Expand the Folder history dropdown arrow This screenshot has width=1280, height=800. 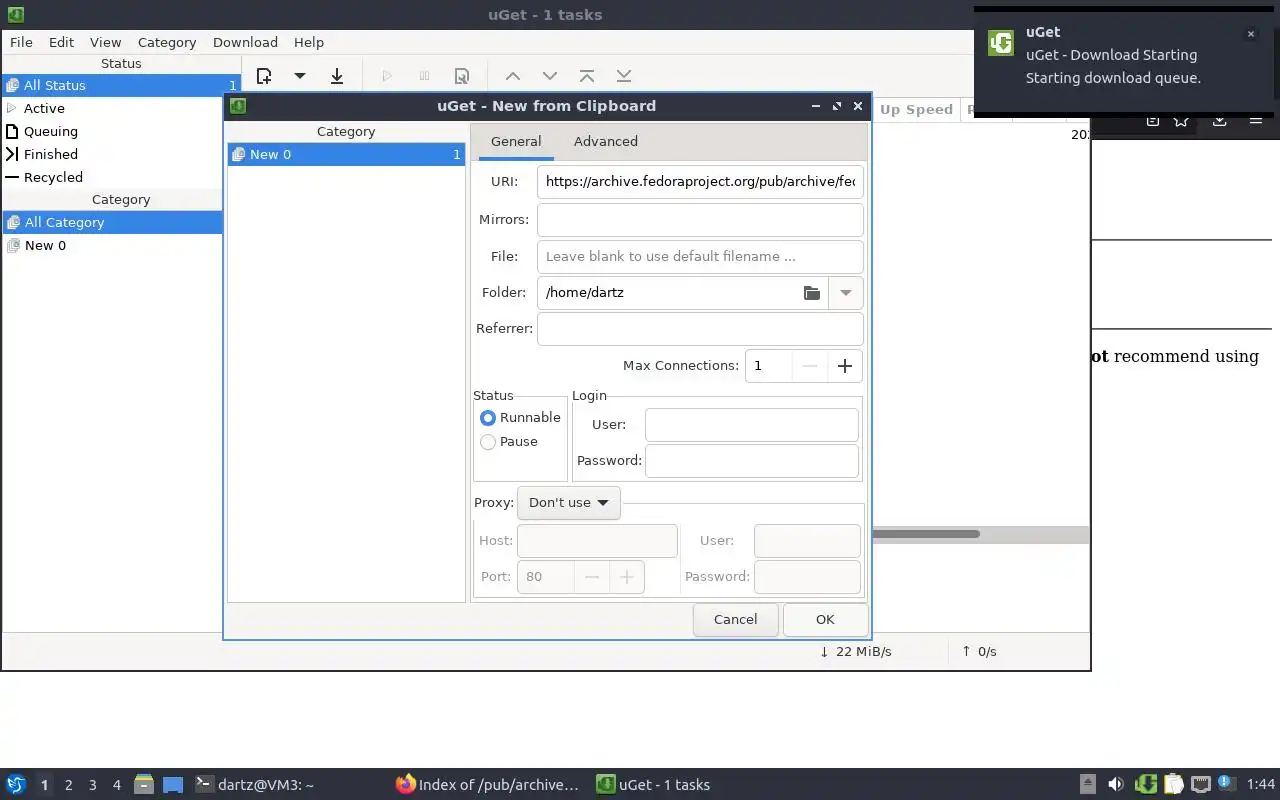pos(846,292)
